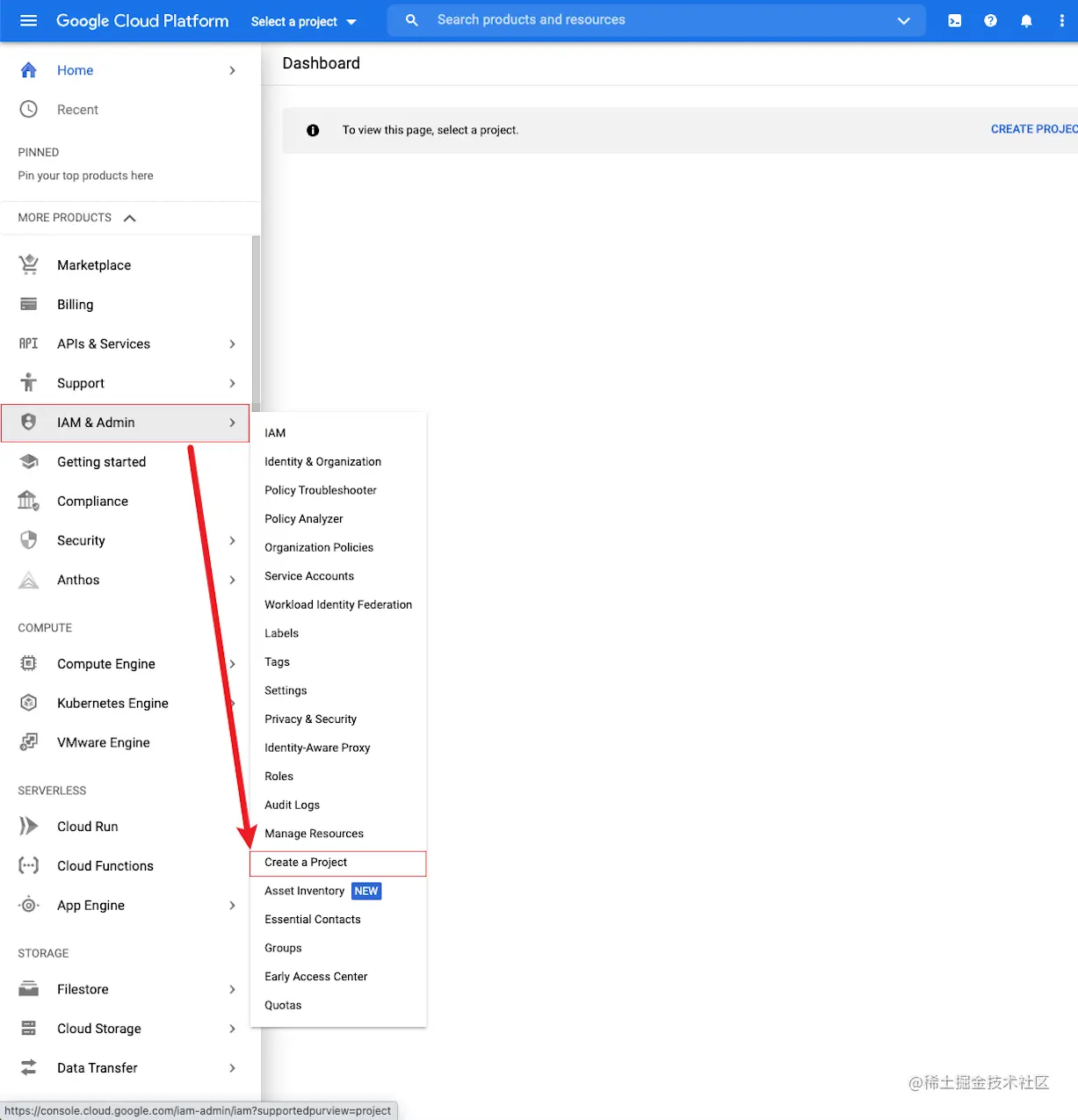Click the Cloud Run icon
Viewport: 1078px width, 1120px height.
coord(29,826)
